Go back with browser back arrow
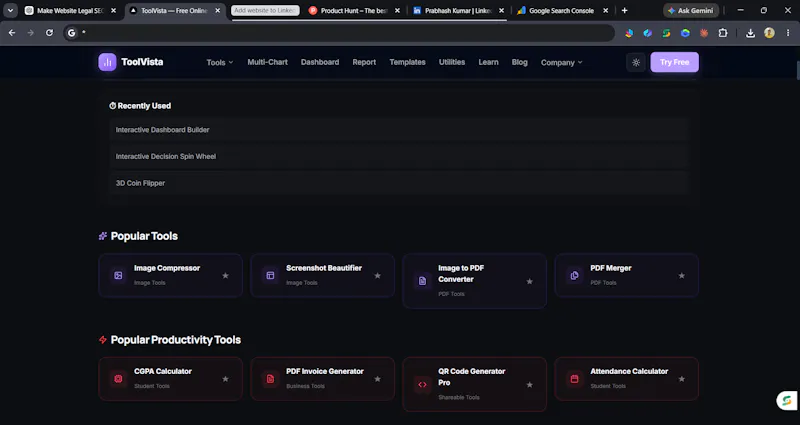Image resolution: width=800 pixels, height=425 pixels. click(12, 33)
